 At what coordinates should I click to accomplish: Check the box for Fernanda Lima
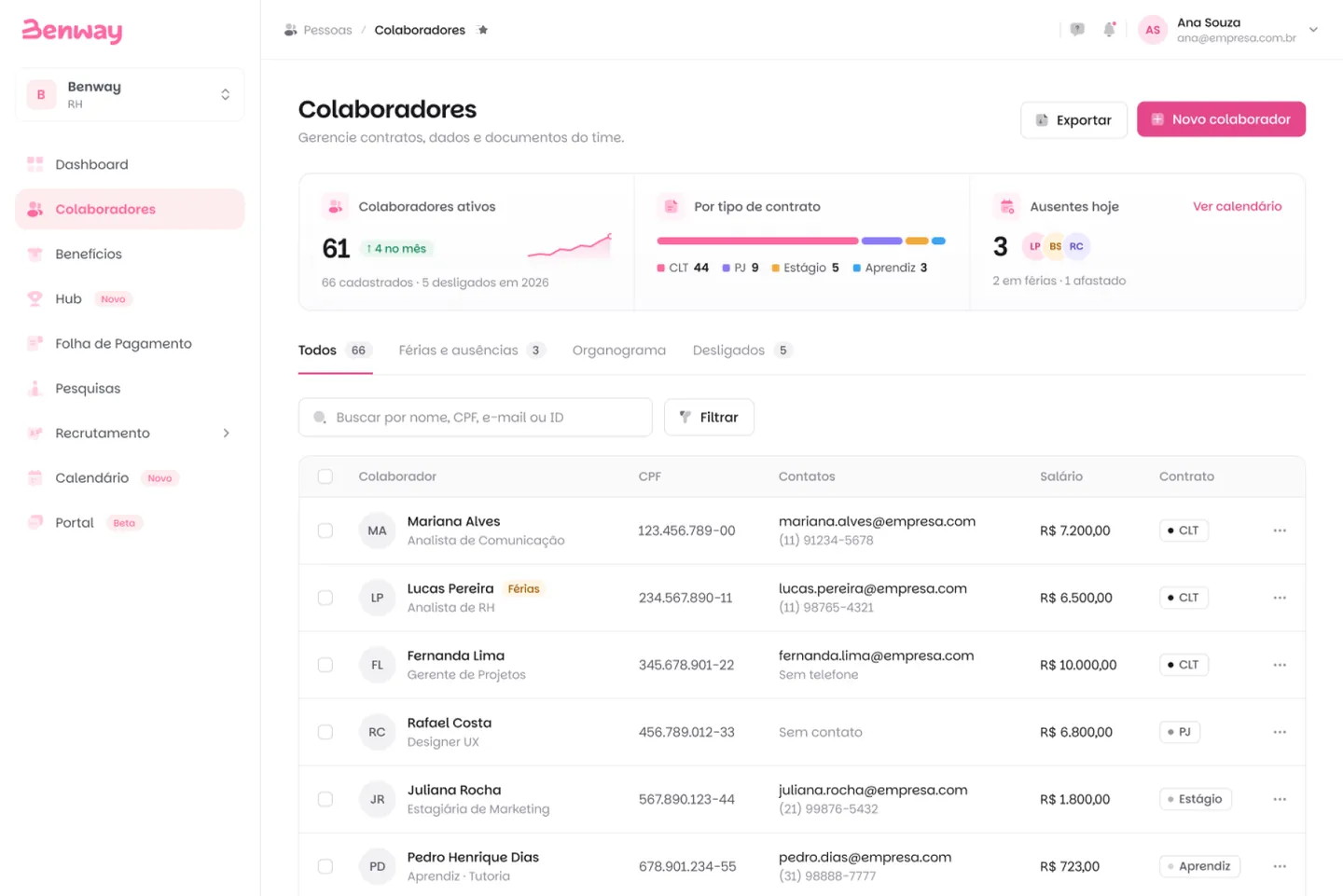coord(325,665)
